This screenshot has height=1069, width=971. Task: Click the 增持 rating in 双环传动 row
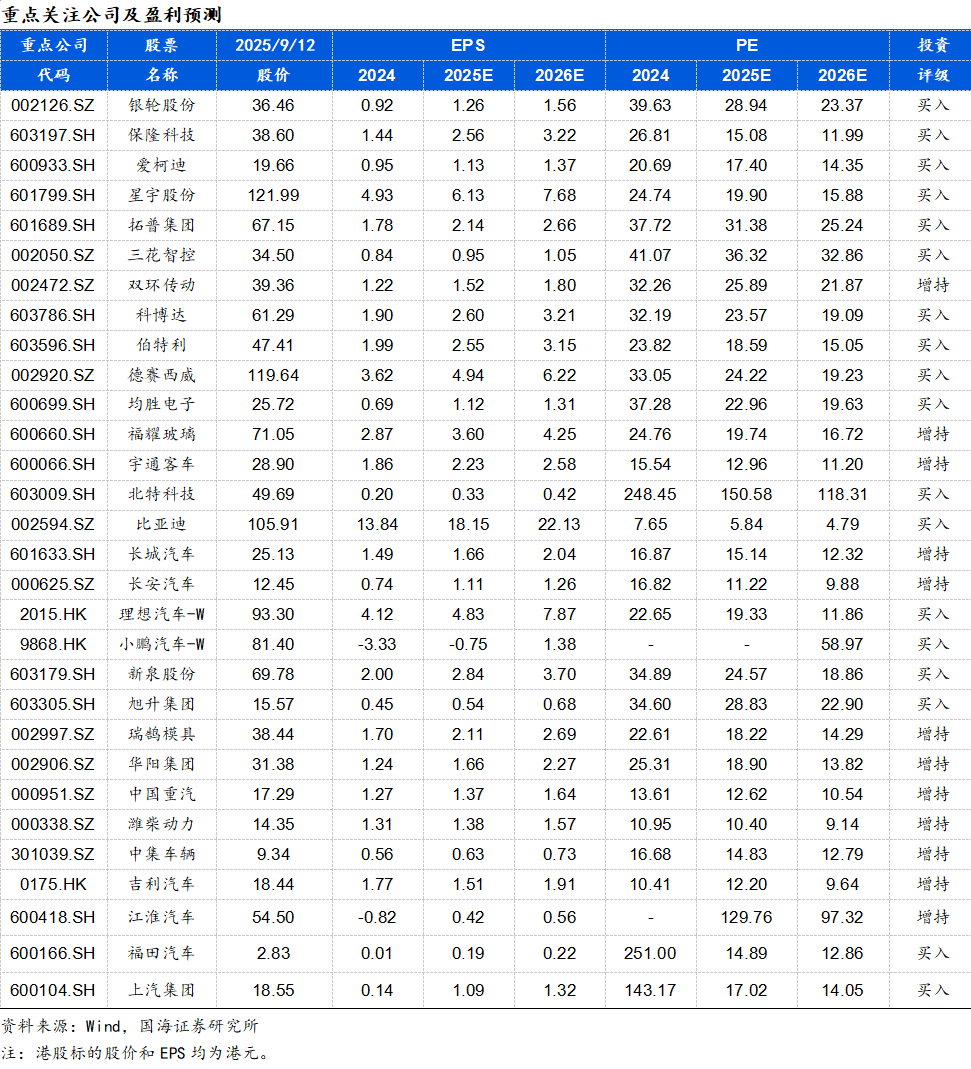click(933, 286)
